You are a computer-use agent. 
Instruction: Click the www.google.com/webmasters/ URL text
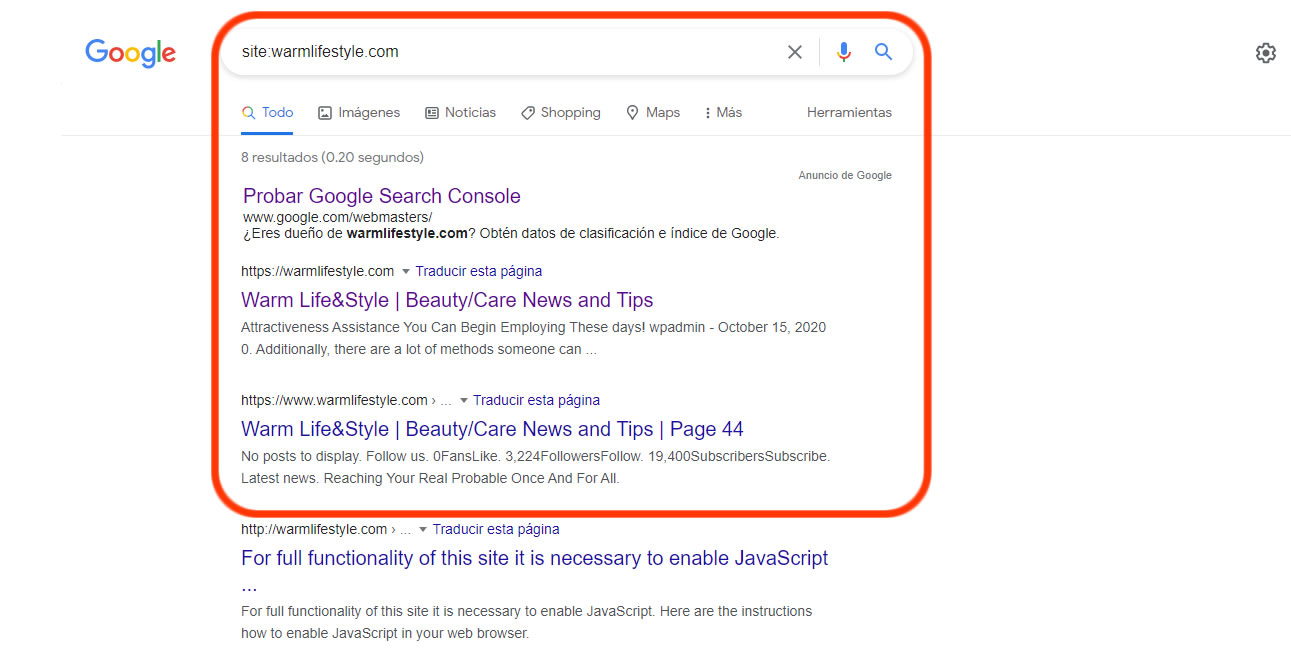tap(337, 217)
